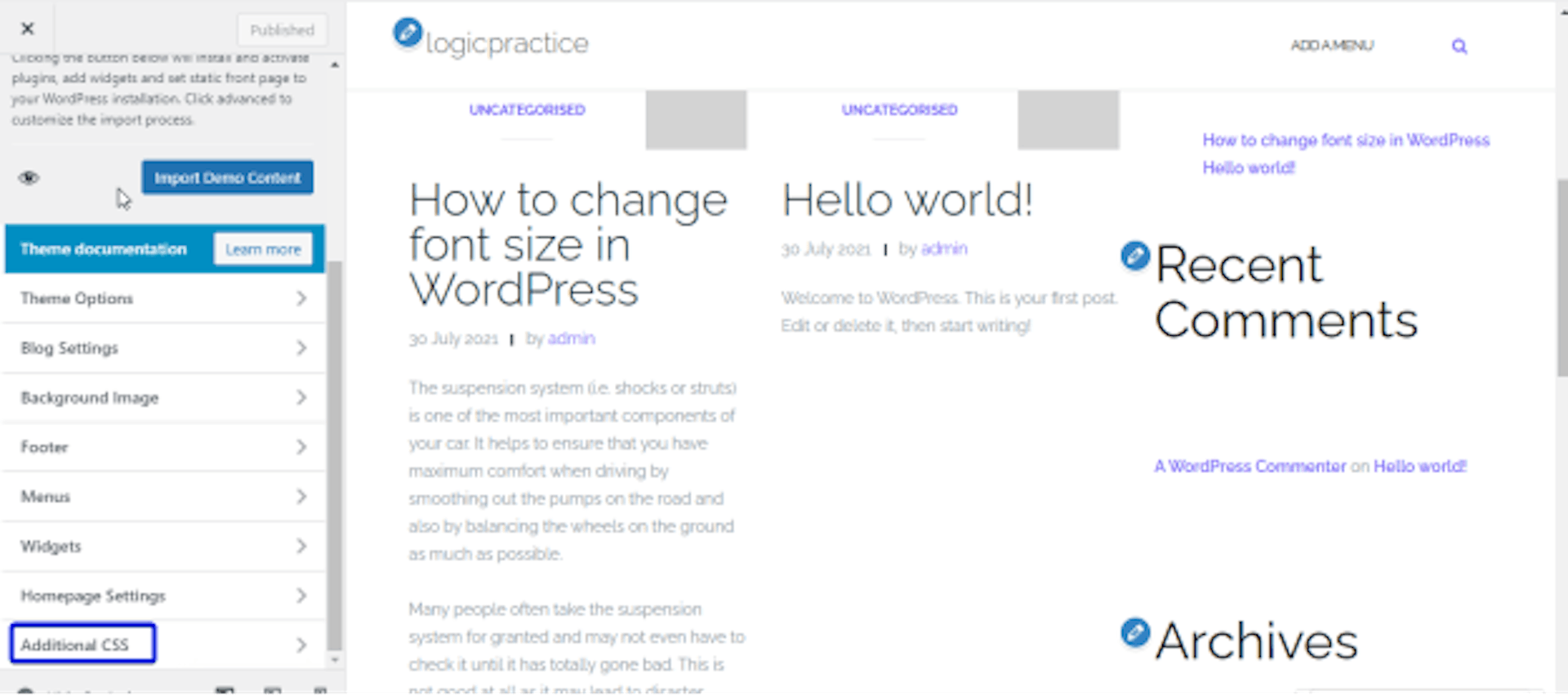Open Learn more theme documentation

[x=263, y=249]
